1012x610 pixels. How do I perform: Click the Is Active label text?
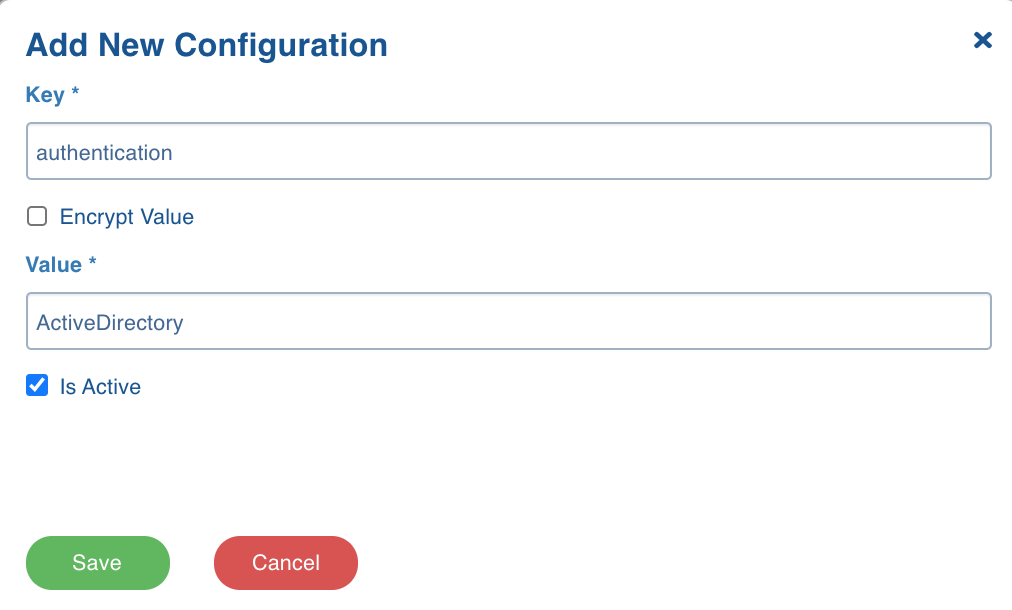point(100,387)
